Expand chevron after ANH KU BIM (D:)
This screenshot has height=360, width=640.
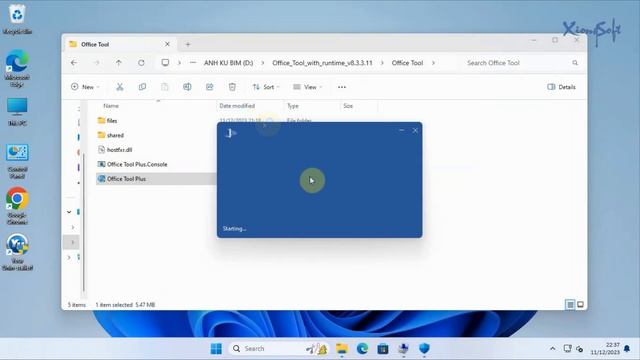click(262, 63)
